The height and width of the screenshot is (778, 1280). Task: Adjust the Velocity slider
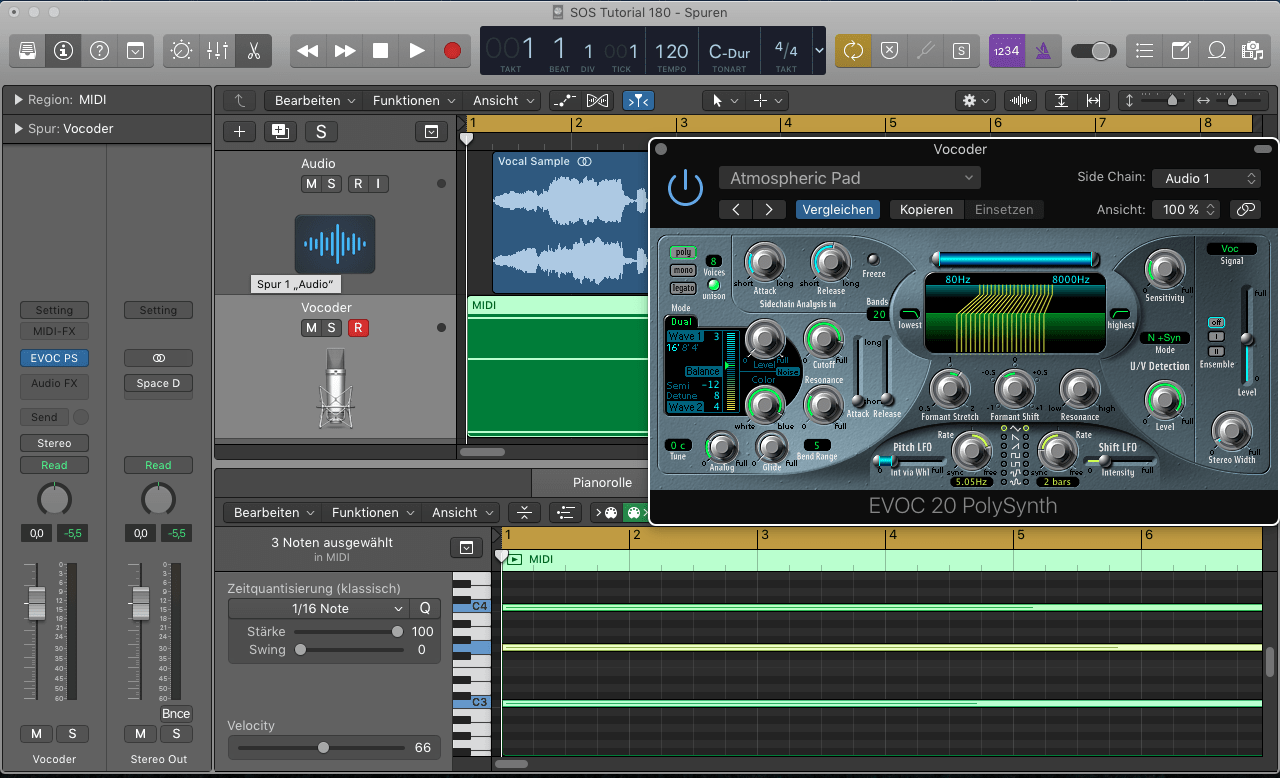click(323, 747)
